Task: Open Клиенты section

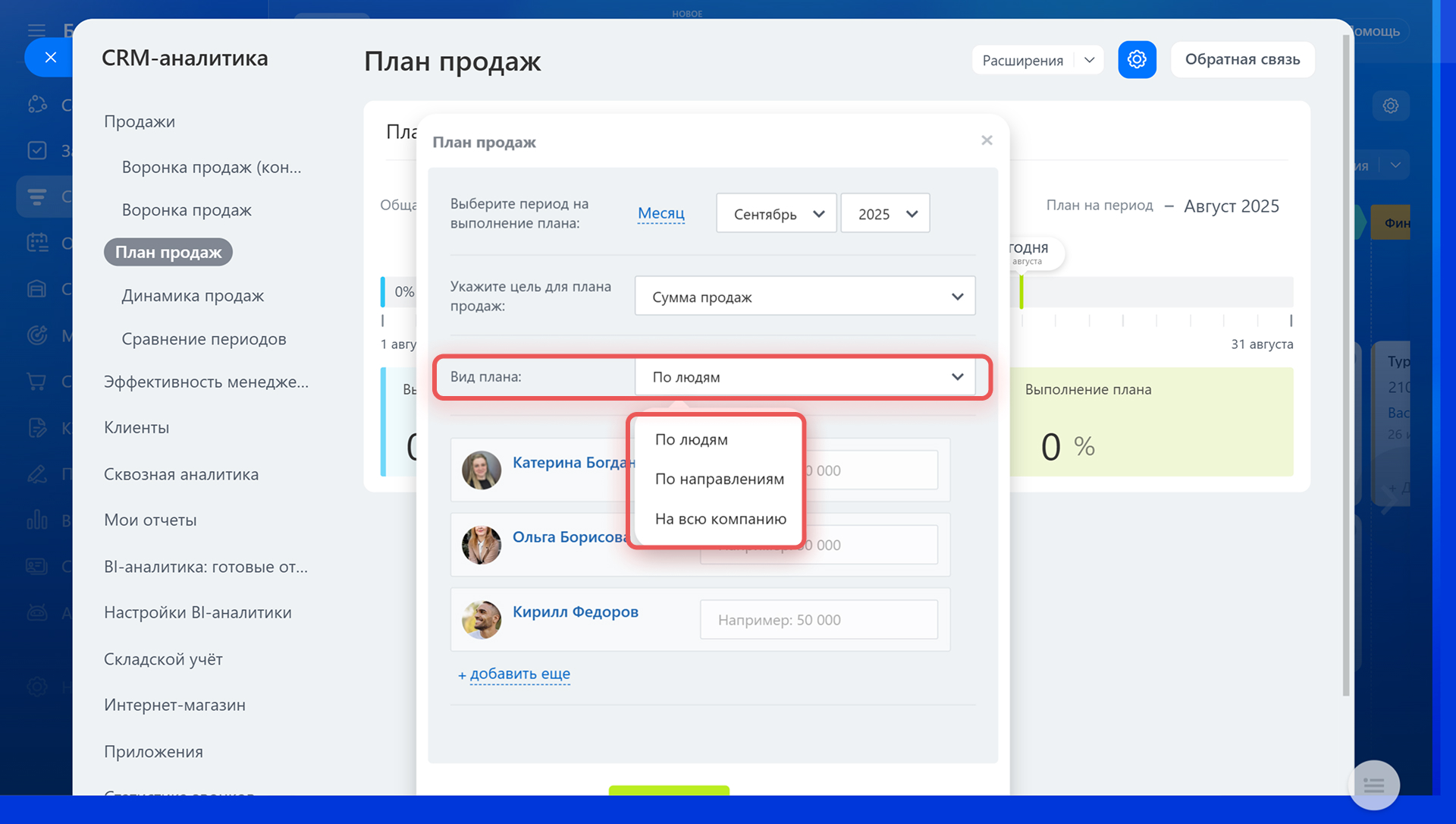Action: (x=136, y=427)
